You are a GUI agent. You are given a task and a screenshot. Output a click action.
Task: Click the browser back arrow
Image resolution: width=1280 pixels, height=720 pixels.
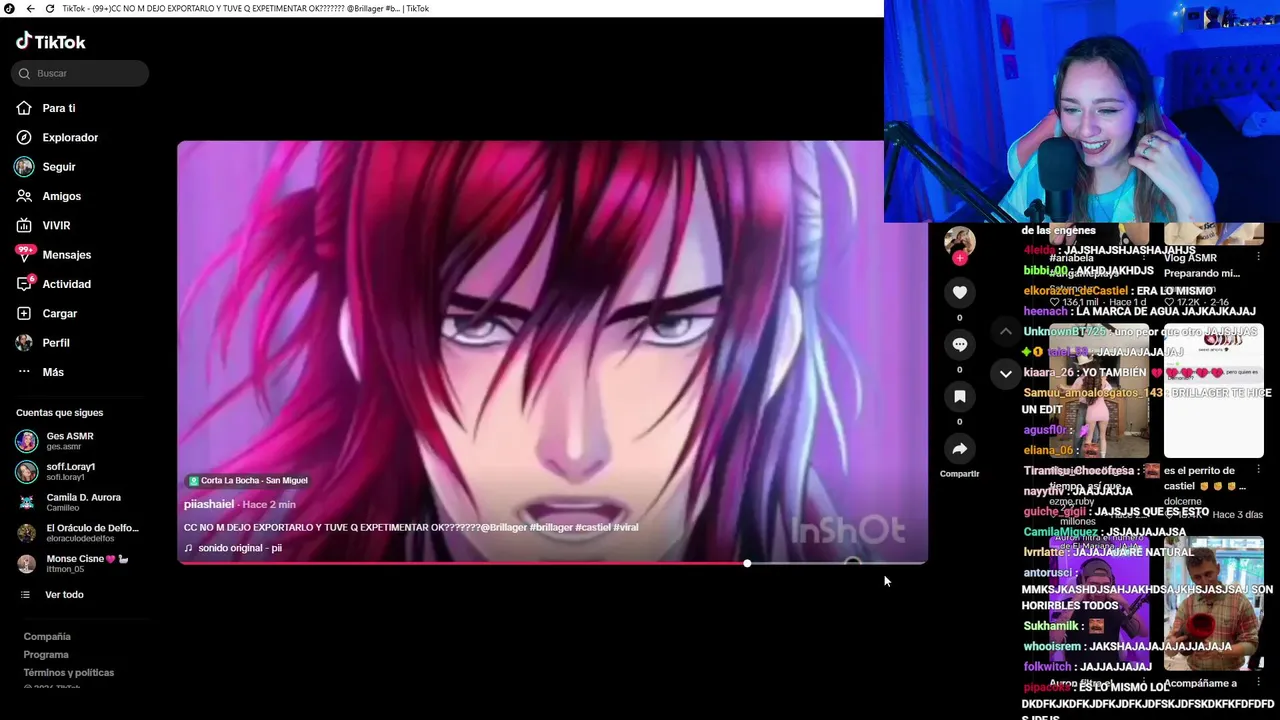point(30,8)
